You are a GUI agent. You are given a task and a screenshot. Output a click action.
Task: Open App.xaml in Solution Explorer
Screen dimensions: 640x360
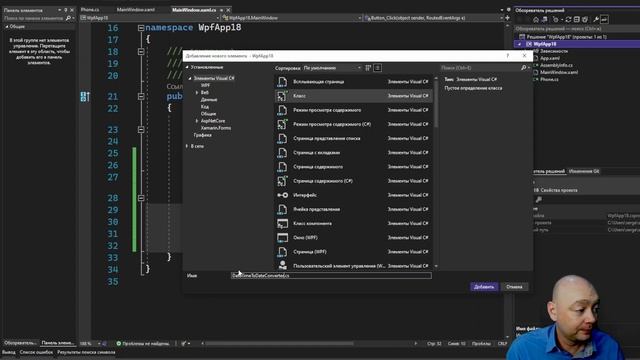coord(550,58)
